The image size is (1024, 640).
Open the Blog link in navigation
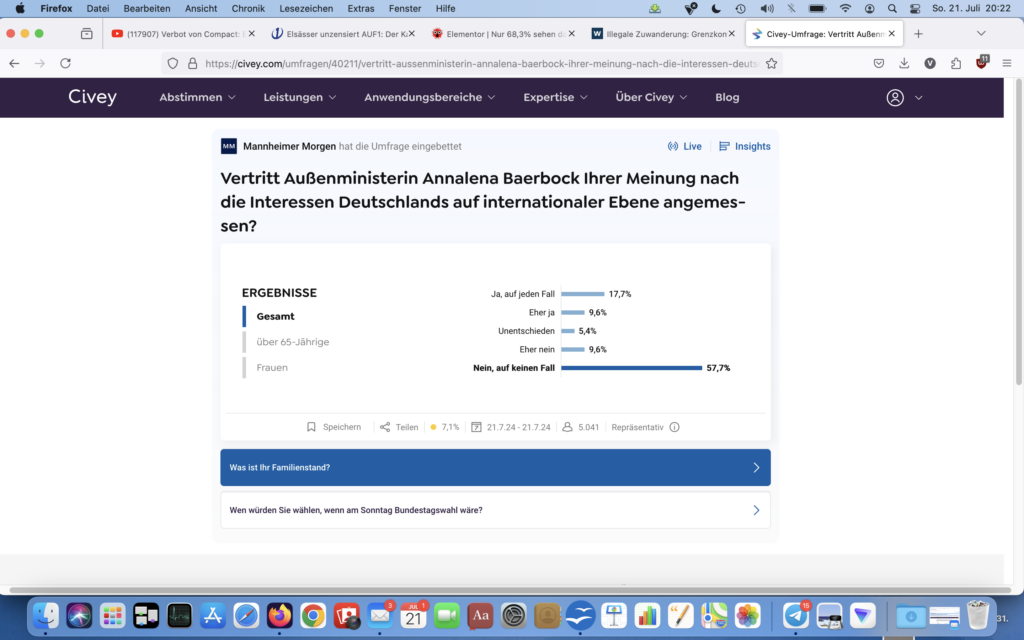point(727,98)
